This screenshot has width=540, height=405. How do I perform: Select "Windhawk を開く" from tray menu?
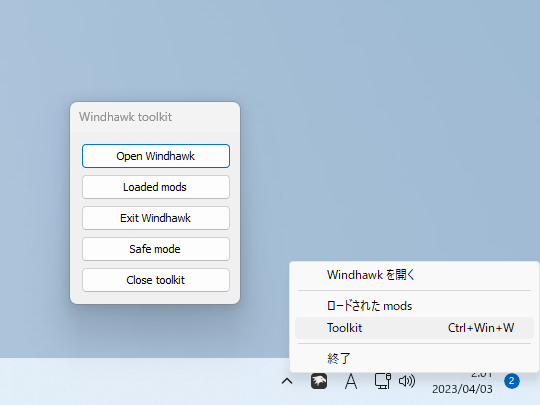pos(414,275)
